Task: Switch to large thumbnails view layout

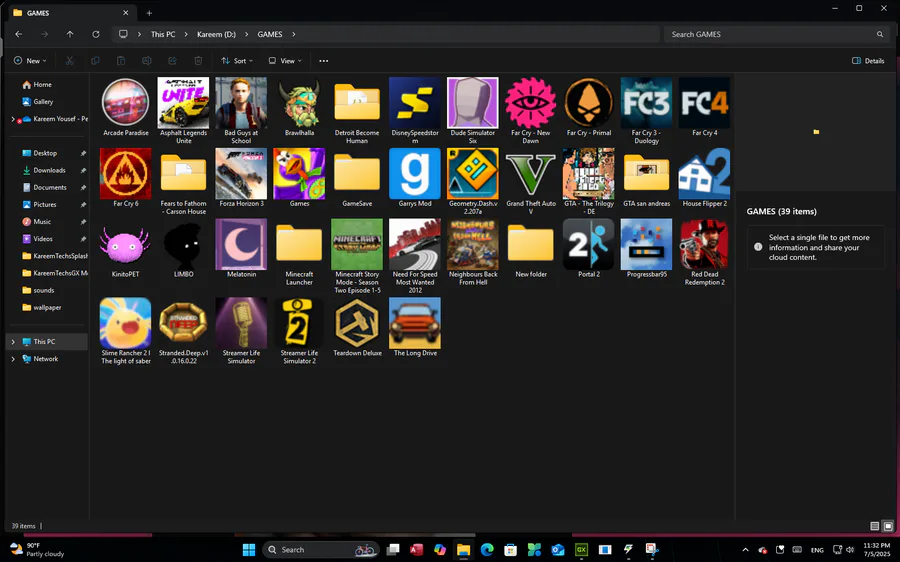Action: pyautogui.click(x=888, y=526)
